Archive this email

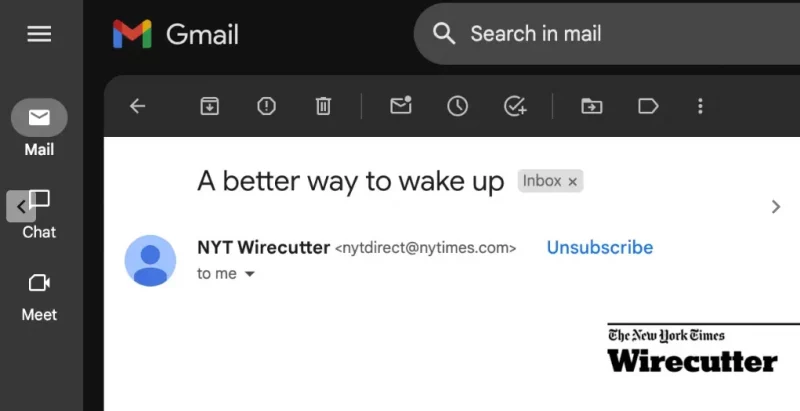pos(209,106)
